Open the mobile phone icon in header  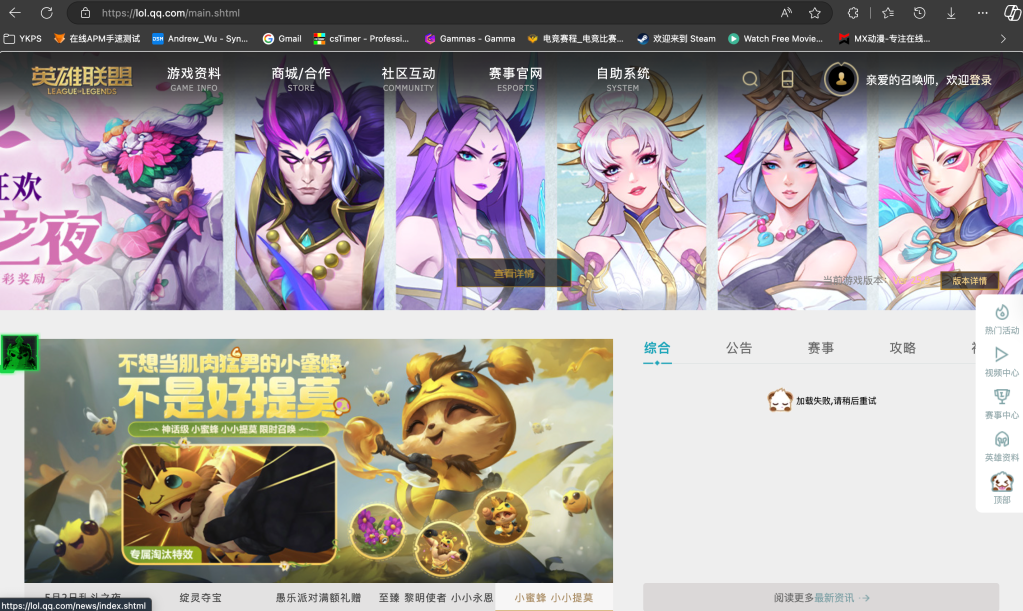787,79
